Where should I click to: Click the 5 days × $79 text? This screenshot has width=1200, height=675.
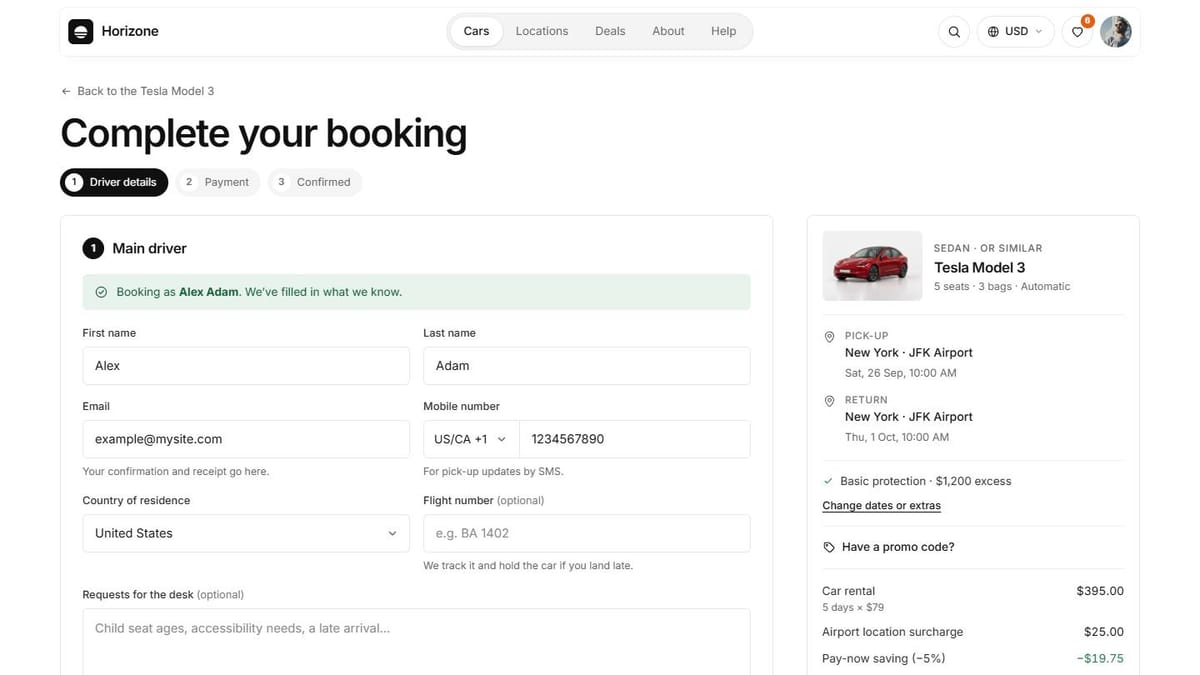[x=853, y=607]
